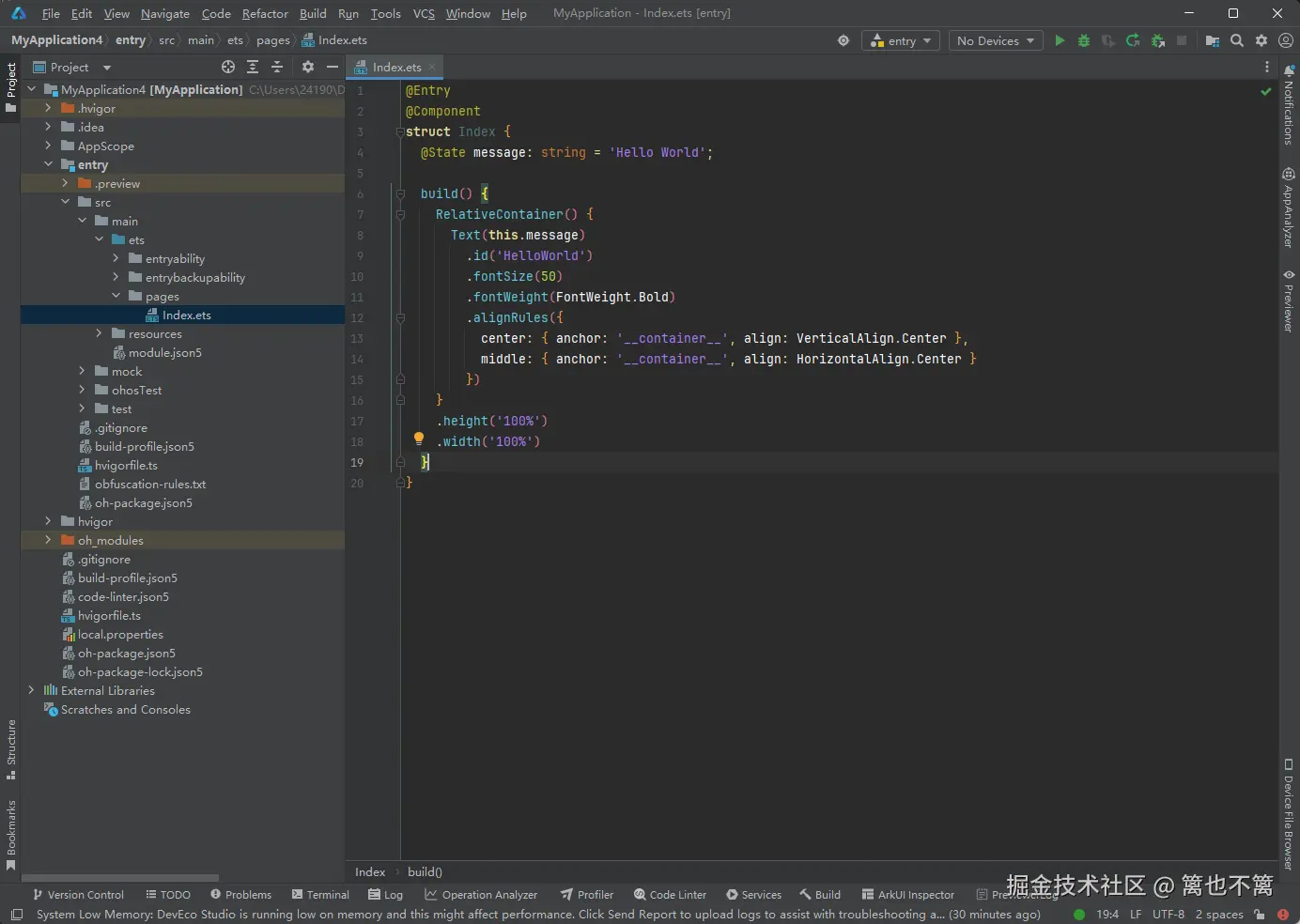Click locate target icon in Project panel

pyautogui.click(x=228, y=67)
